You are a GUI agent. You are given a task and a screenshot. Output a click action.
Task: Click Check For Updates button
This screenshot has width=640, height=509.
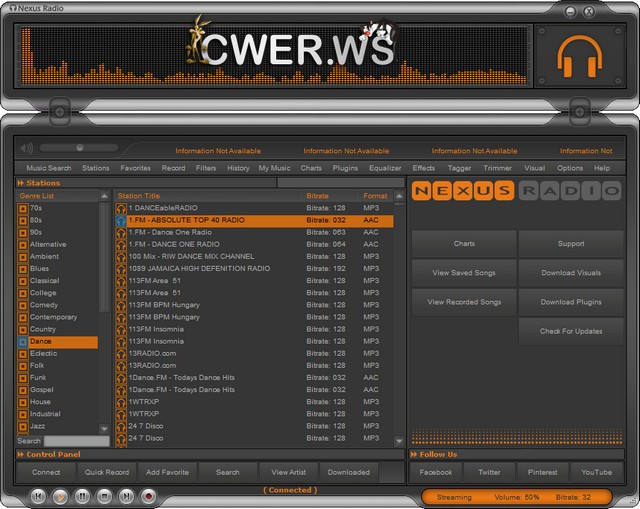[x=571, y=331]
